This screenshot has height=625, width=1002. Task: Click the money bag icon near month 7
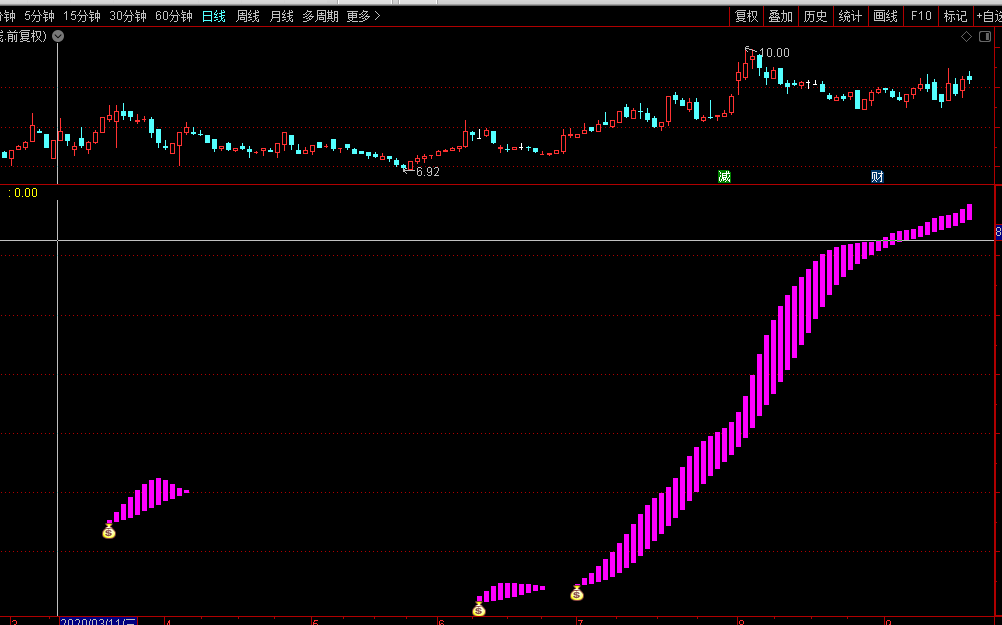[x=577, y=593]
